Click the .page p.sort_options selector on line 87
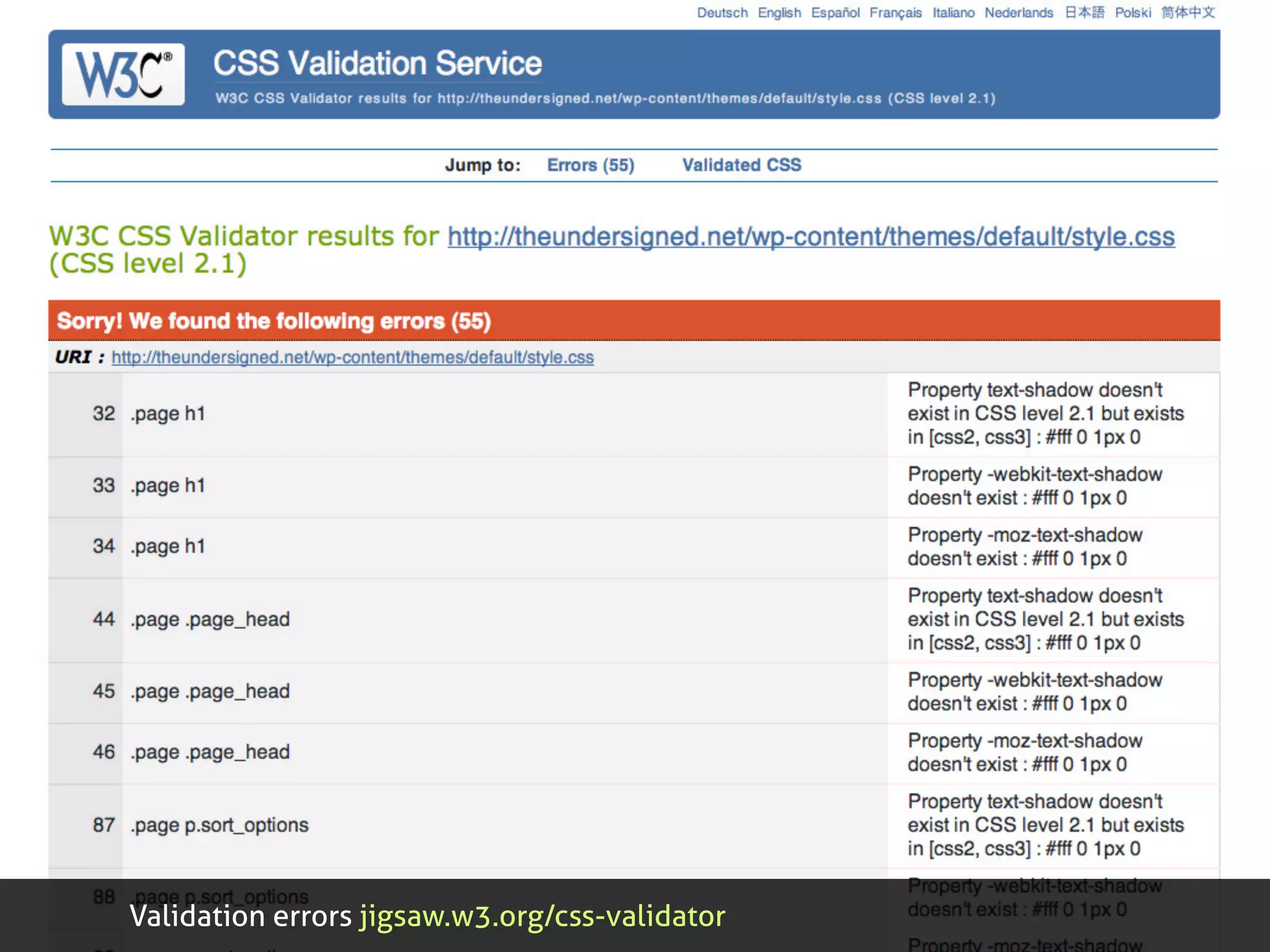Image resolution: width=1270 pixels, height=952 pixels. click(x=219, y=825)
